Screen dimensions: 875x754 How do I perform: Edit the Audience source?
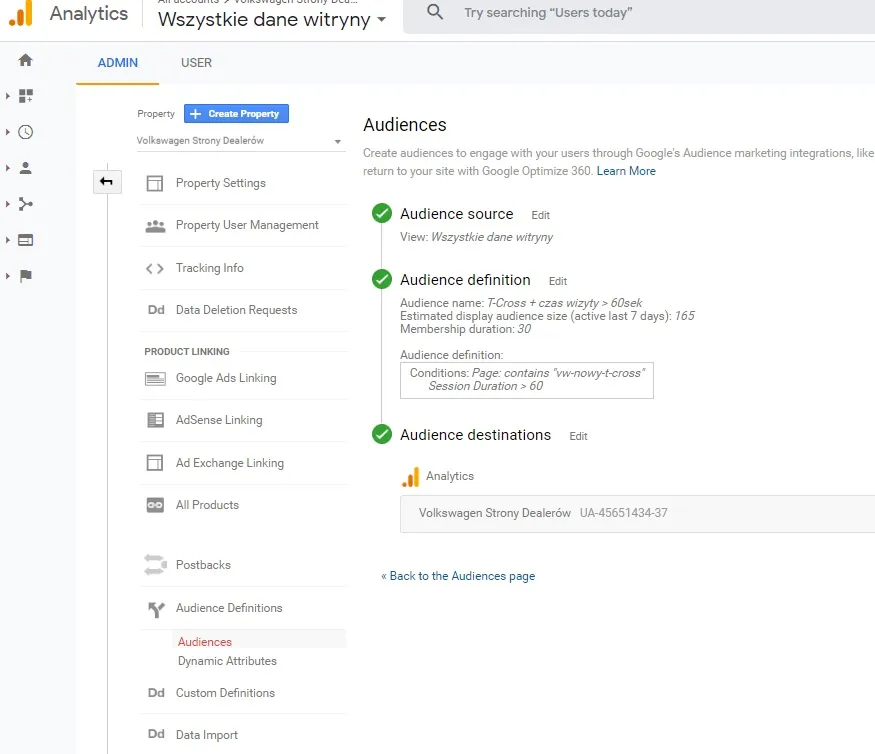point(540,215)
